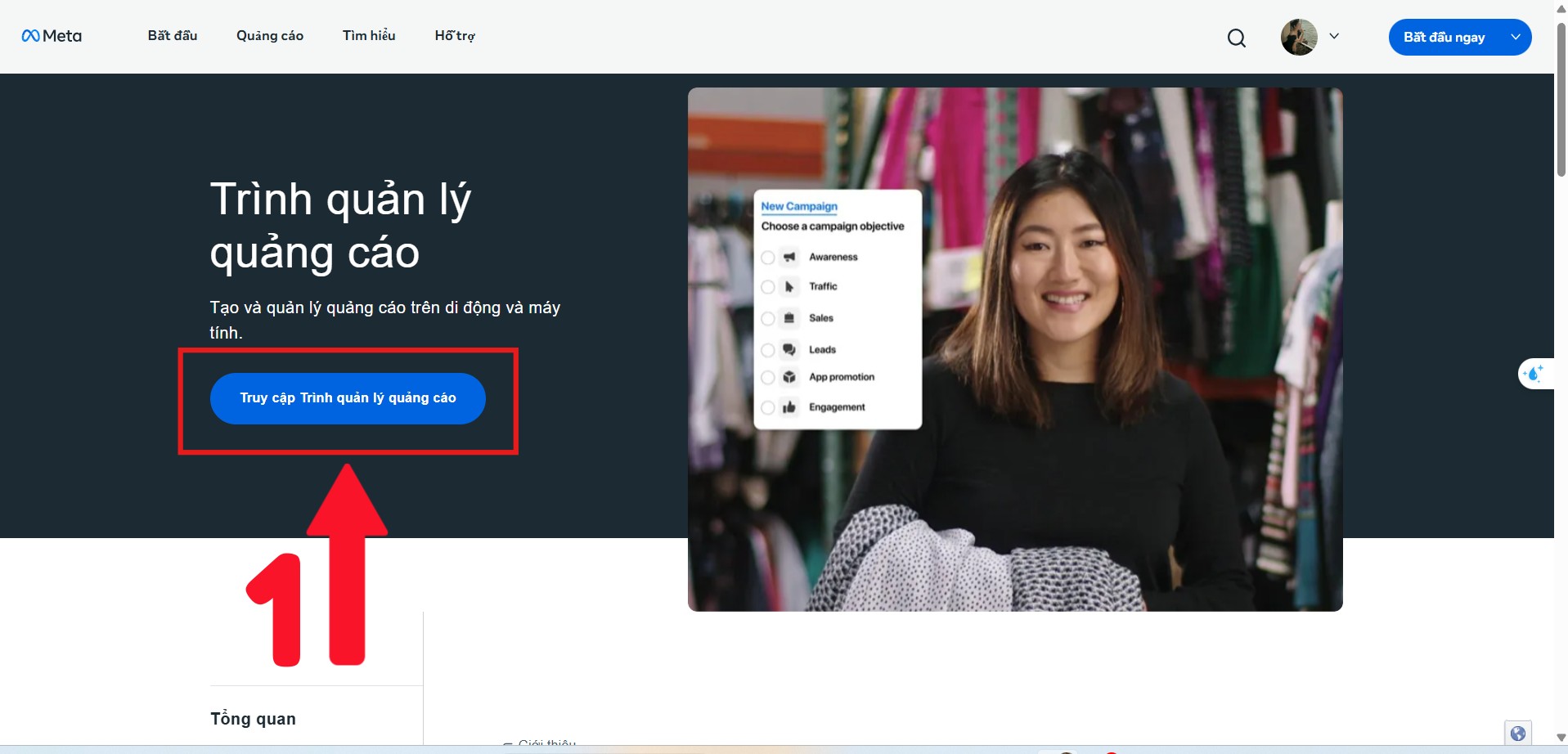
Task: Open the floating droplet sparkle assistant icon
Action: 1534,374
